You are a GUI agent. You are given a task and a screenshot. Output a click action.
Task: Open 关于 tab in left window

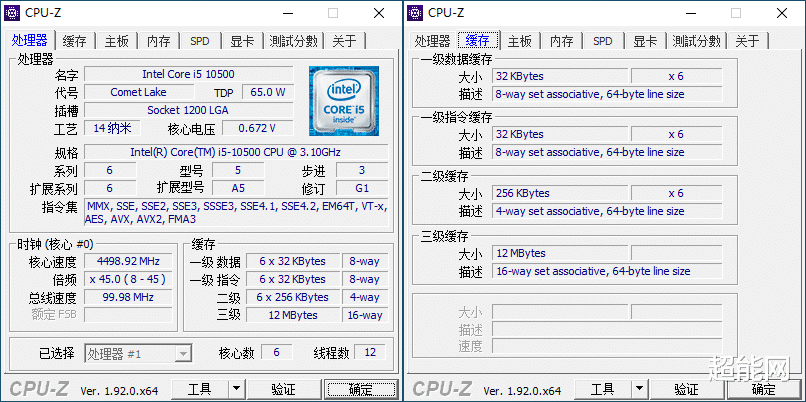coord(344,41)
